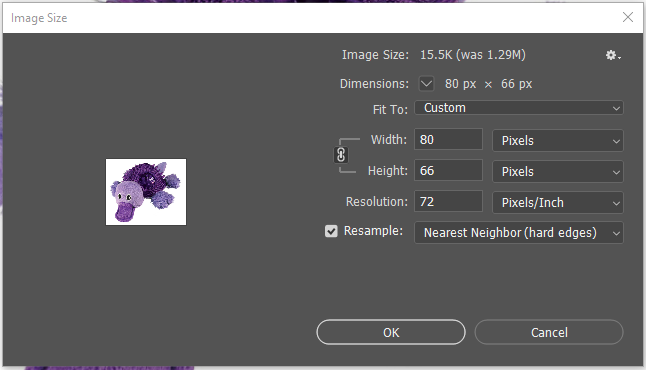646x370 pixels.
Task: Expand the Fit To Custom dropdown
Action: 519,108
